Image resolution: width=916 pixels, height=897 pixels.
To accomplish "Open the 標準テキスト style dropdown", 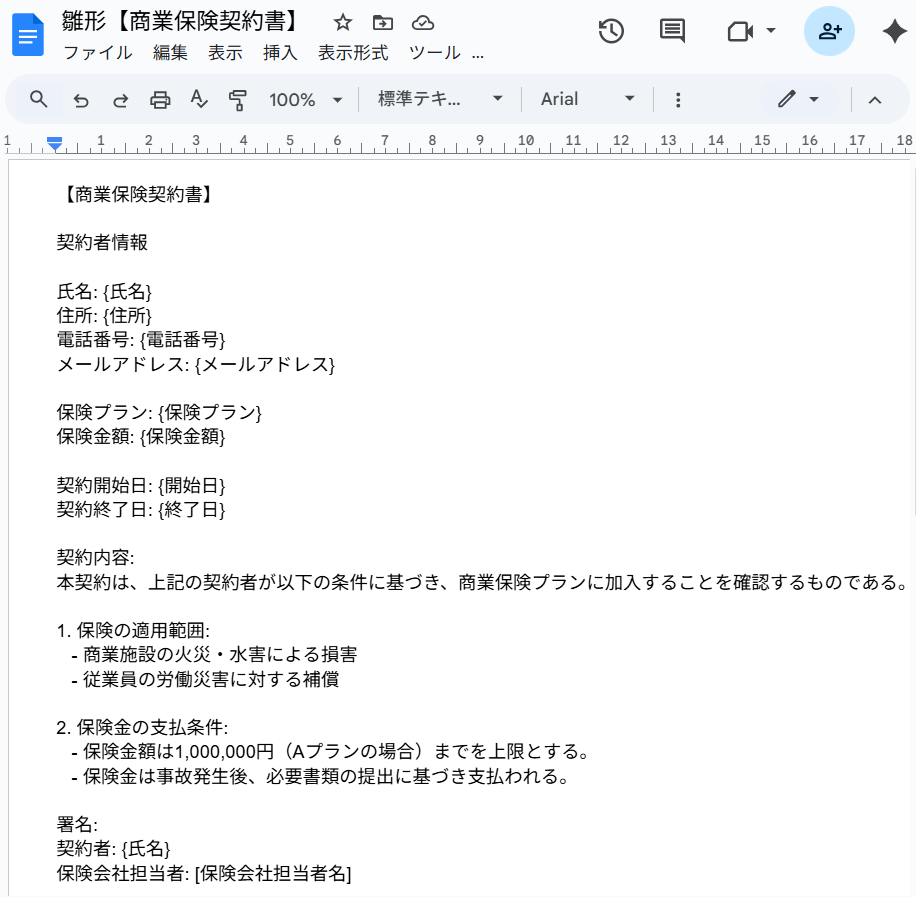I will [x=440, y=99].
